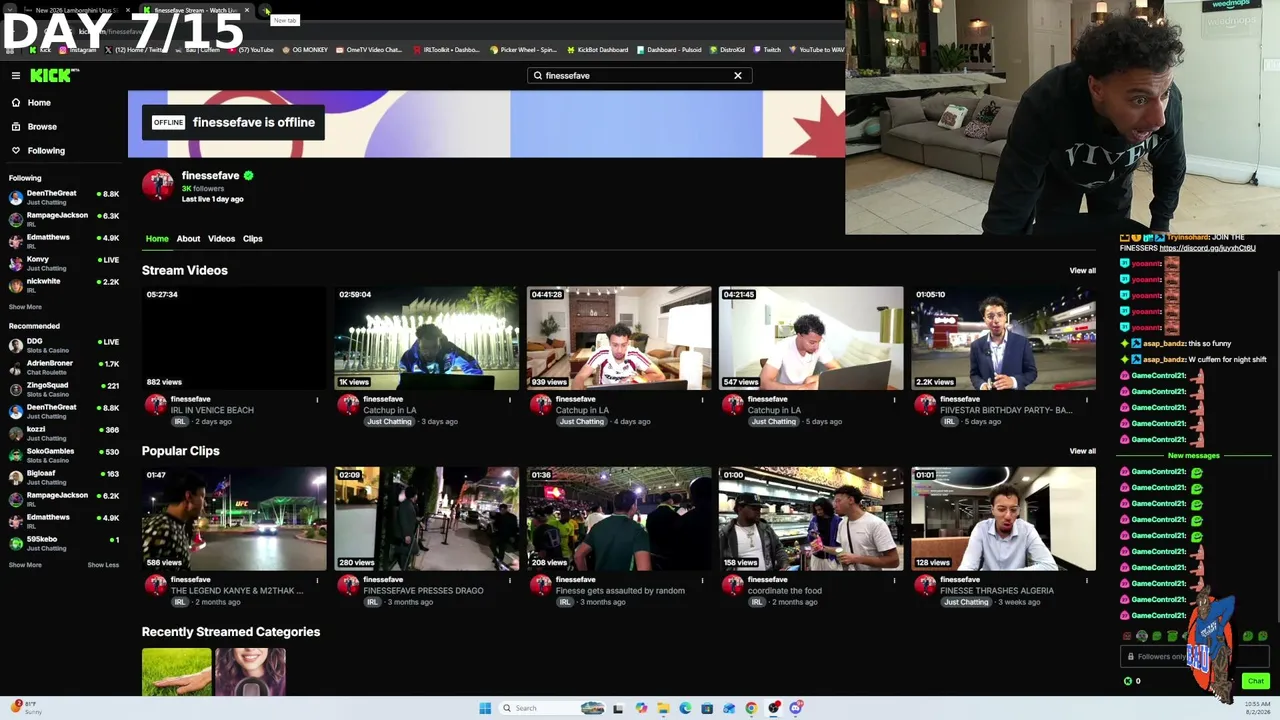Viewport: 1280px width, 720px height.
Task: Select the Home tab on the channel
Action: pos(157,239)
